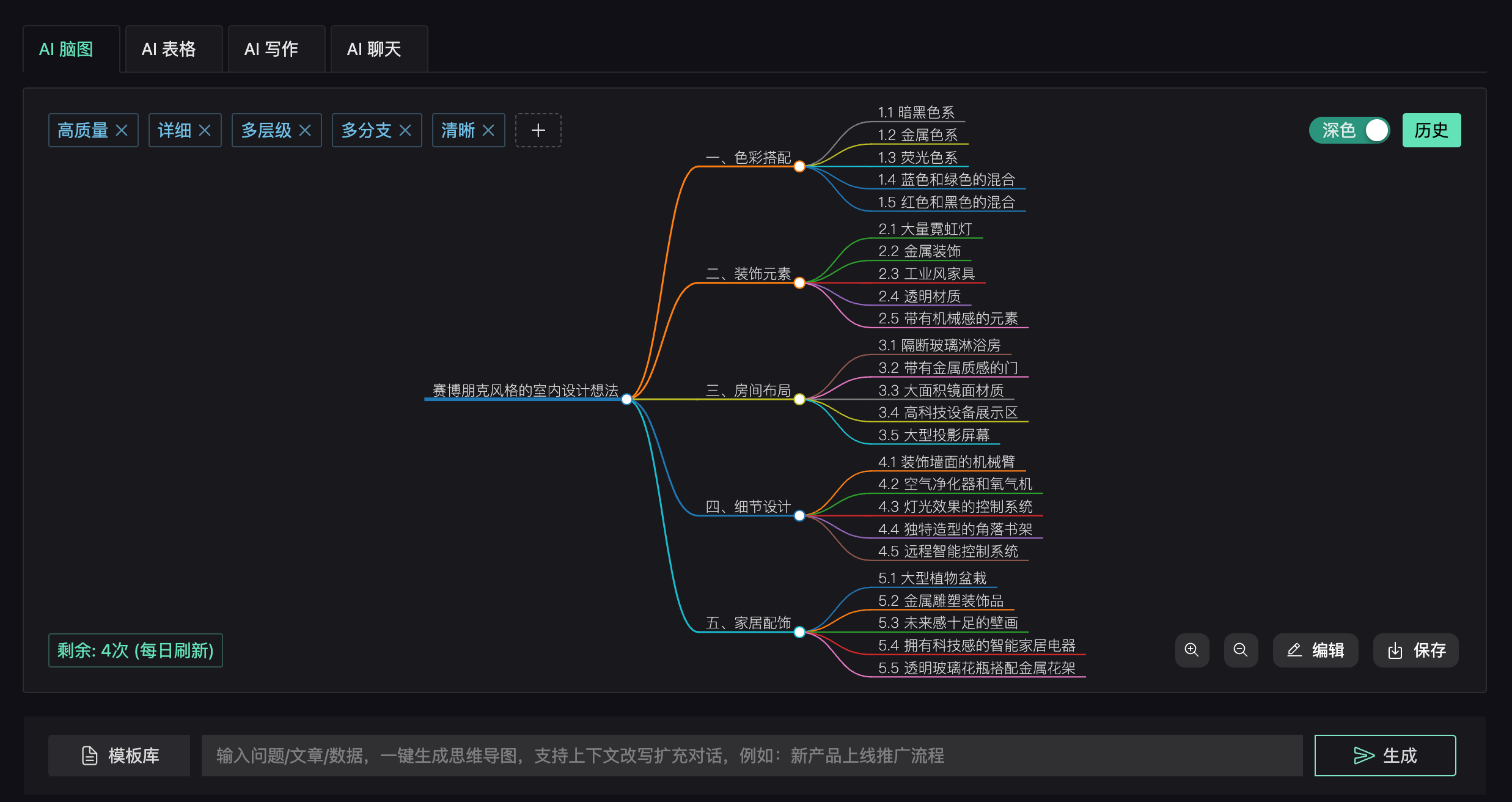This screenshot has height=802, width=1512.
Task: Collapse the 三、房间布局 branch circle
Action: click(799, 399)
